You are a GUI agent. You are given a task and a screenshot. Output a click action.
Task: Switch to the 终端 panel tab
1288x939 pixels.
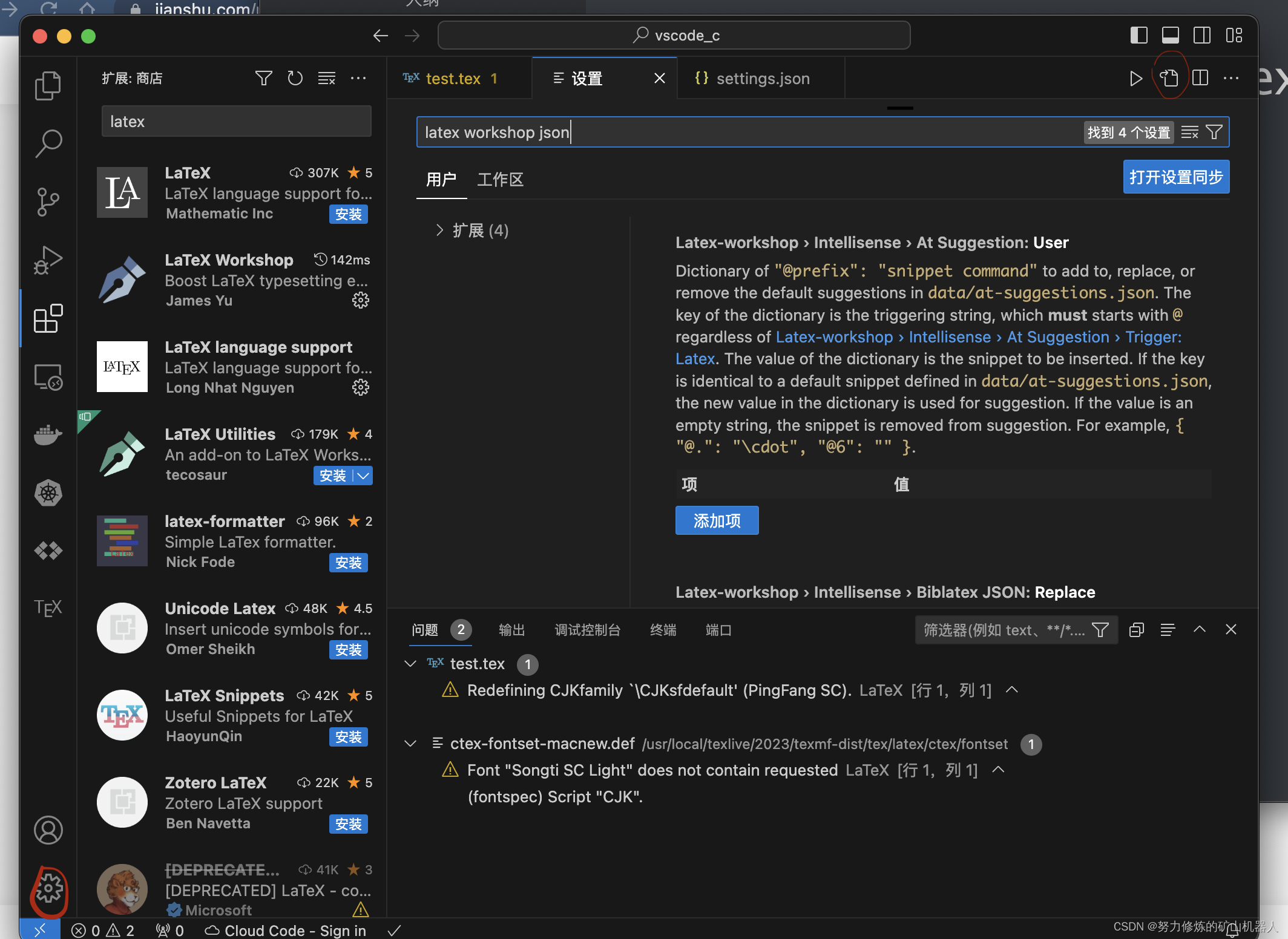click(x=662, y=630)
